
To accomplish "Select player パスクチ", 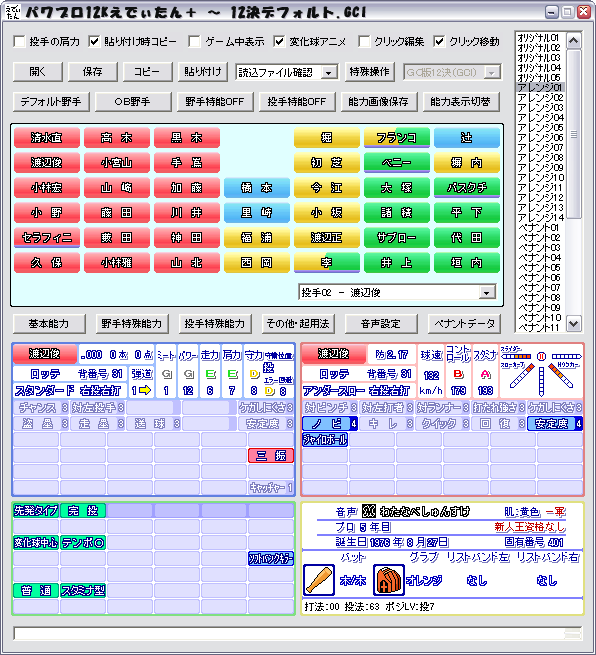I will (467, 188).
